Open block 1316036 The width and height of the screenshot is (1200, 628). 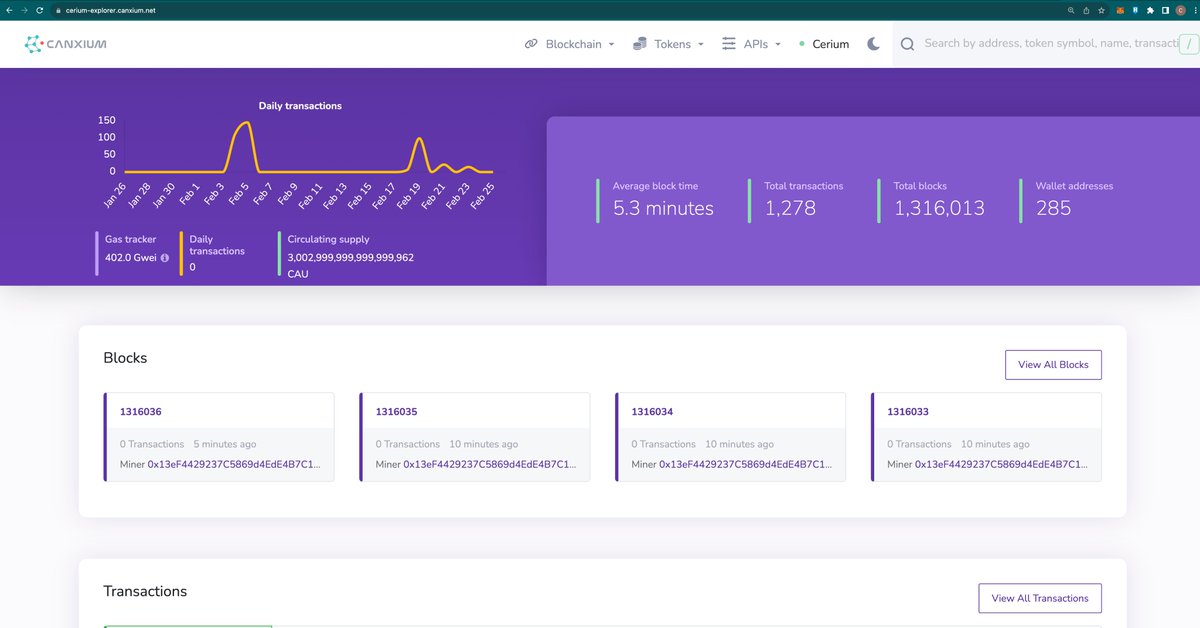(141, 411)
